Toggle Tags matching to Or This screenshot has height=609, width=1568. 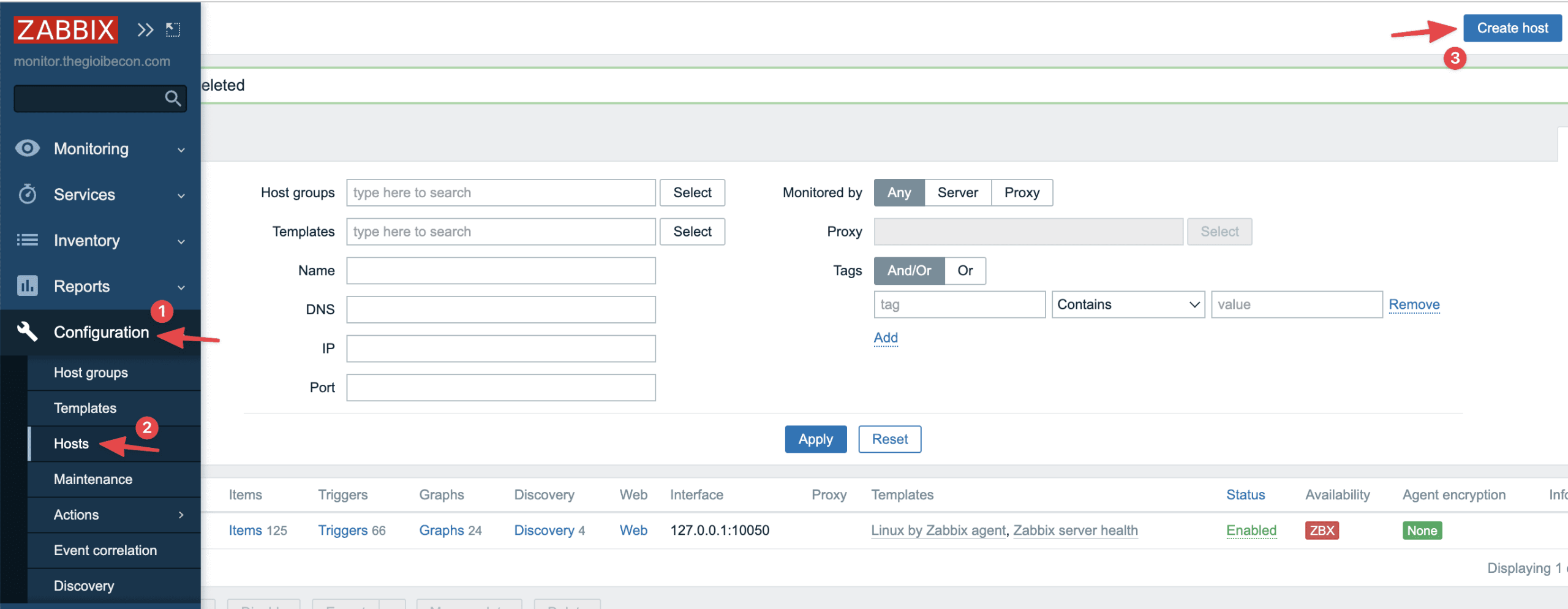point(965,270)
